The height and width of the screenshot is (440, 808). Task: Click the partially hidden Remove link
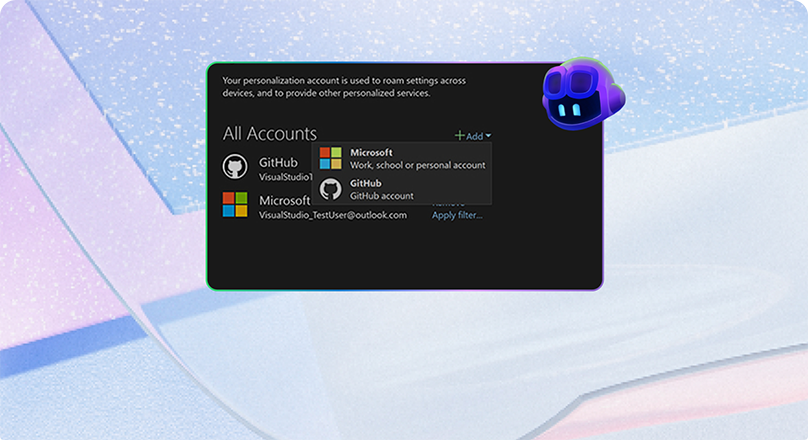448,205
